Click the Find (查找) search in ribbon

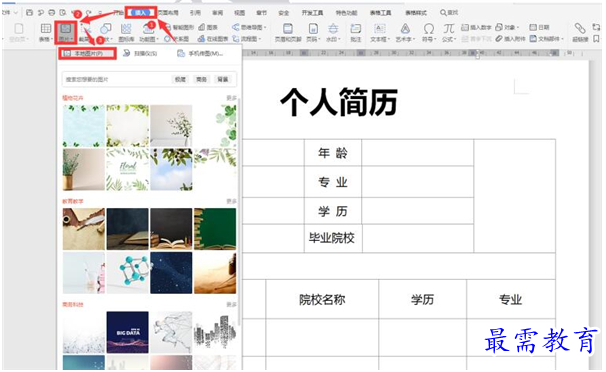(449, 13)
